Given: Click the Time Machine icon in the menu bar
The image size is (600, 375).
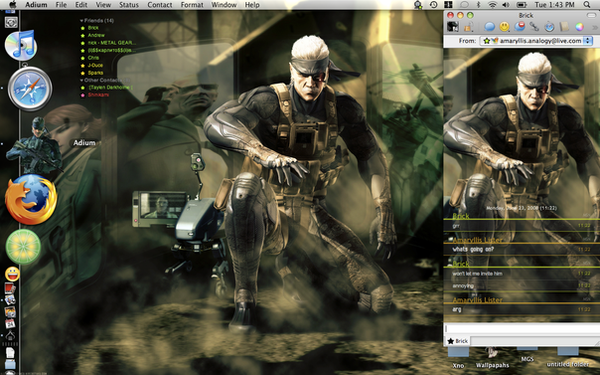Looking at the screenshot, I should coord(433,5).
